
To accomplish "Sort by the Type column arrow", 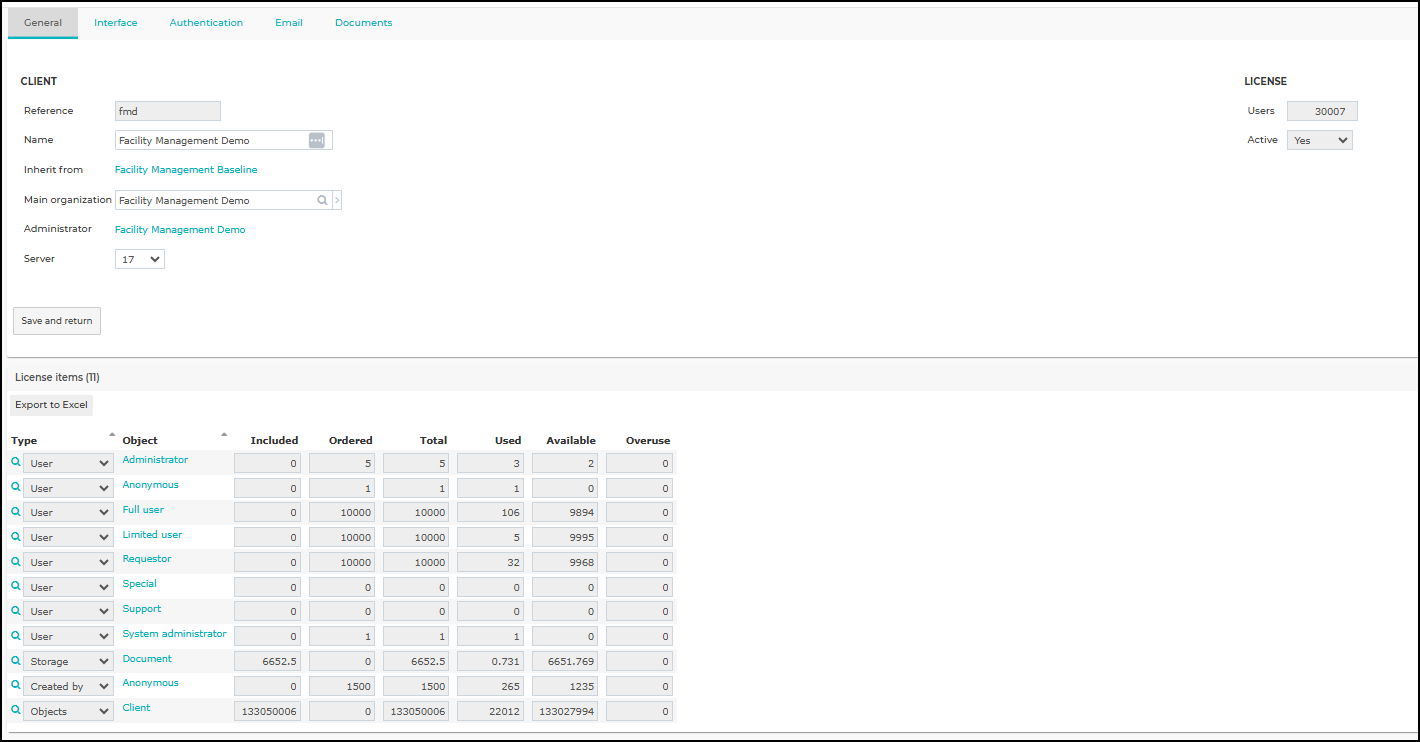I will coord(111,434).
